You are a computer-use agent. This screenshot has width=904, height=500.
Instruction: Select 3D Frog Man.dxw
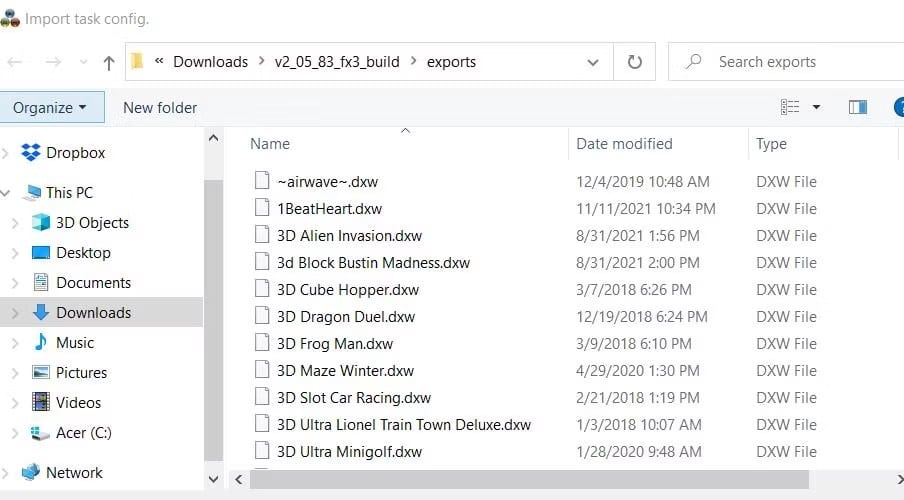(334, 344)
